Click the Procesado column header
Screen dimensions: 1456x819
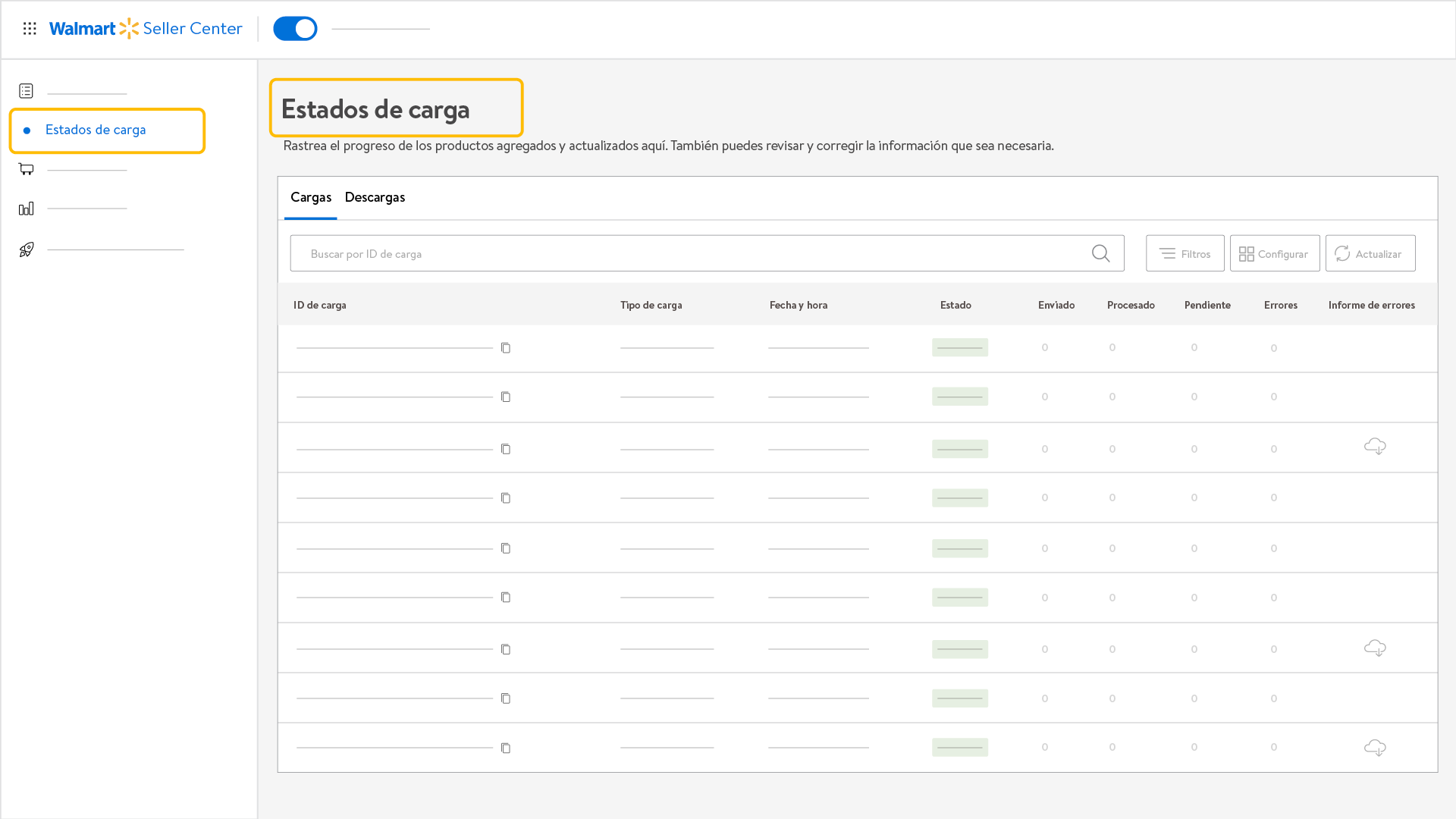(1131, 305)
